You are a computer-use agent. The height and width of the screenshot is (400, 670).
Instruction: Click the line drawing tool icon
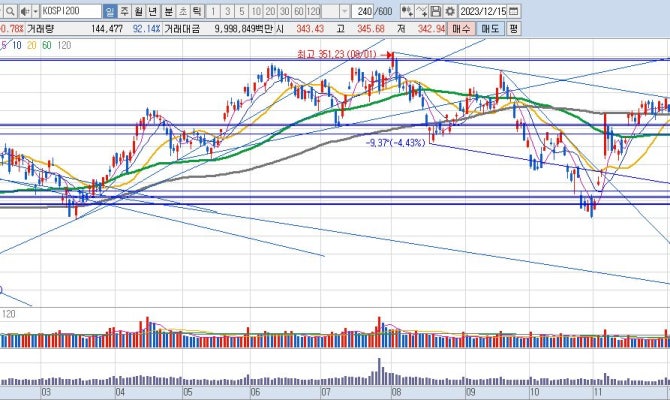pos(422,12)
